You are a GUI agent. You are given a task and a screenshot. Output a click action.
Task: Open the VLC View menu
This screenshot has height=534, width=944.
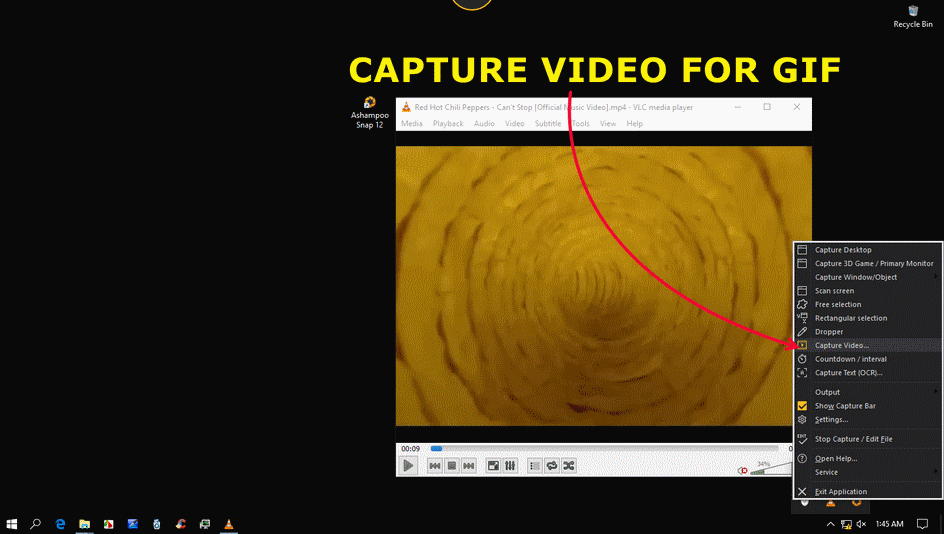[608, 123]
